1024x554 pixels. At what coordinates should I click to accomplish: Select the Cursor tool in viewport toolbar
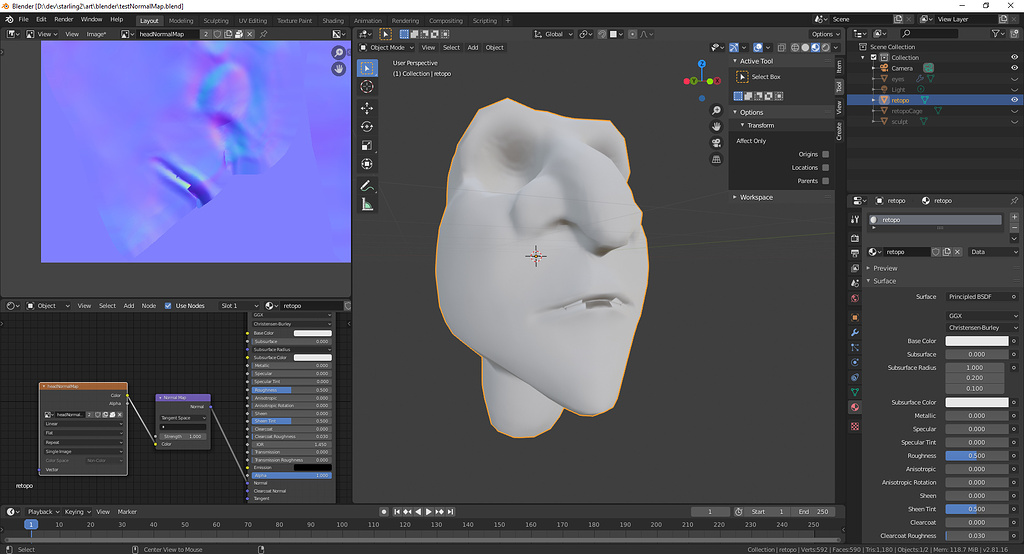pos(367,87)
